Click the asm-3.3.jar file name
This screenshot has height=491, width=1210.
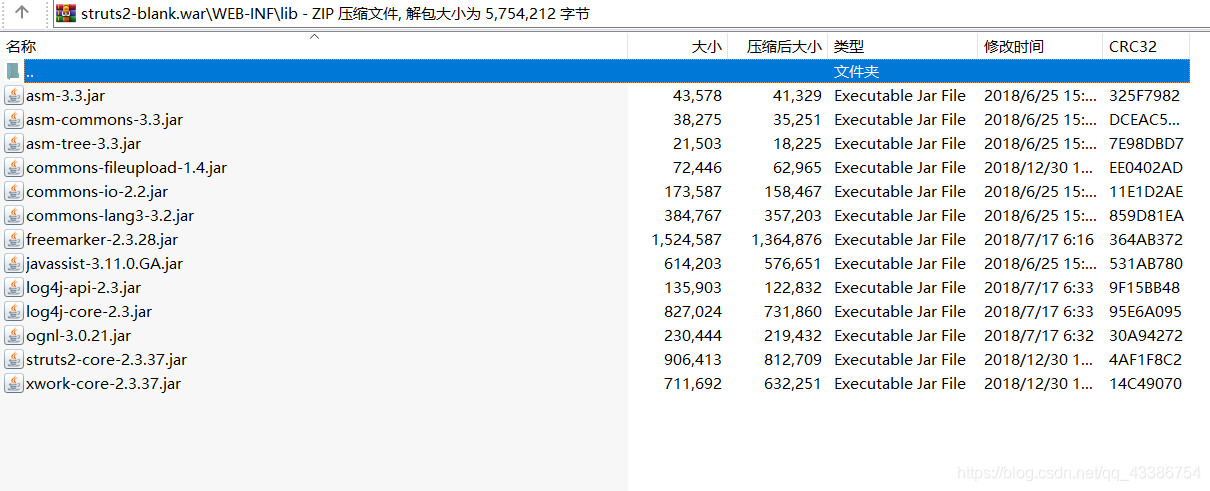pyautogui.click(x=65, y=96)
